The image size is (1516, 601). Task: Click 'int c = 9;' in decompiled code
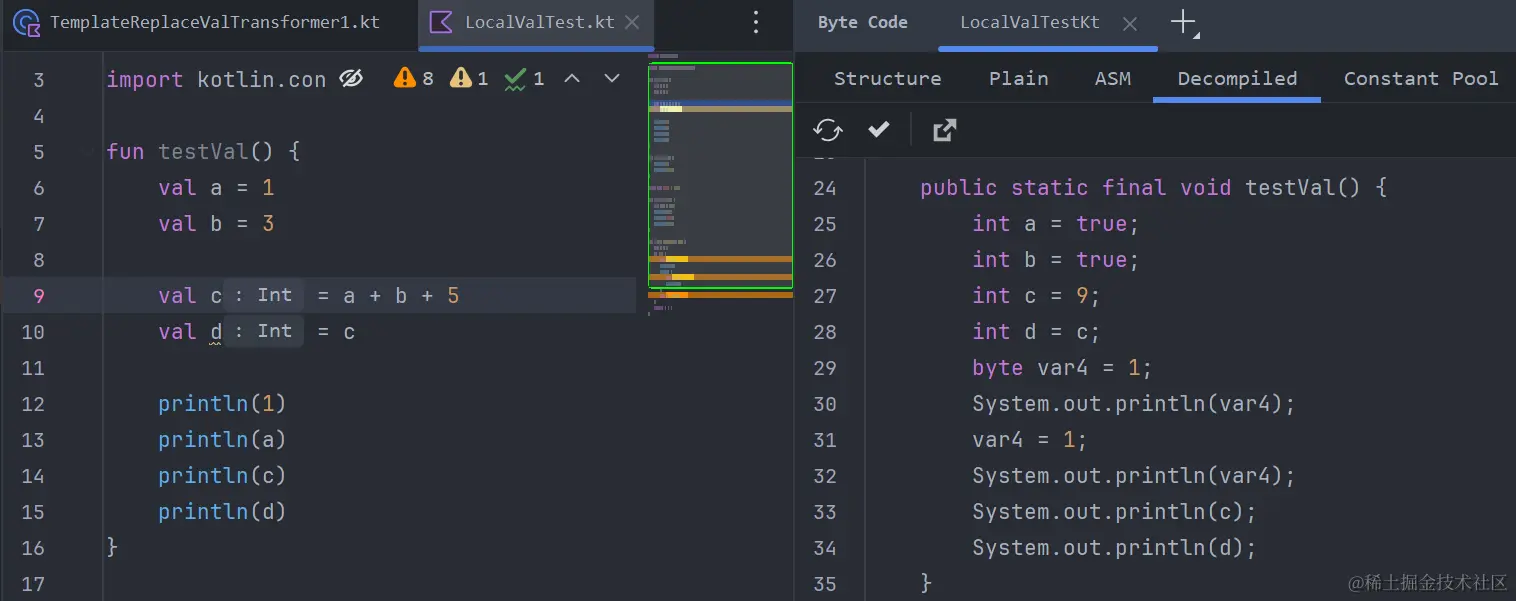1036,295
